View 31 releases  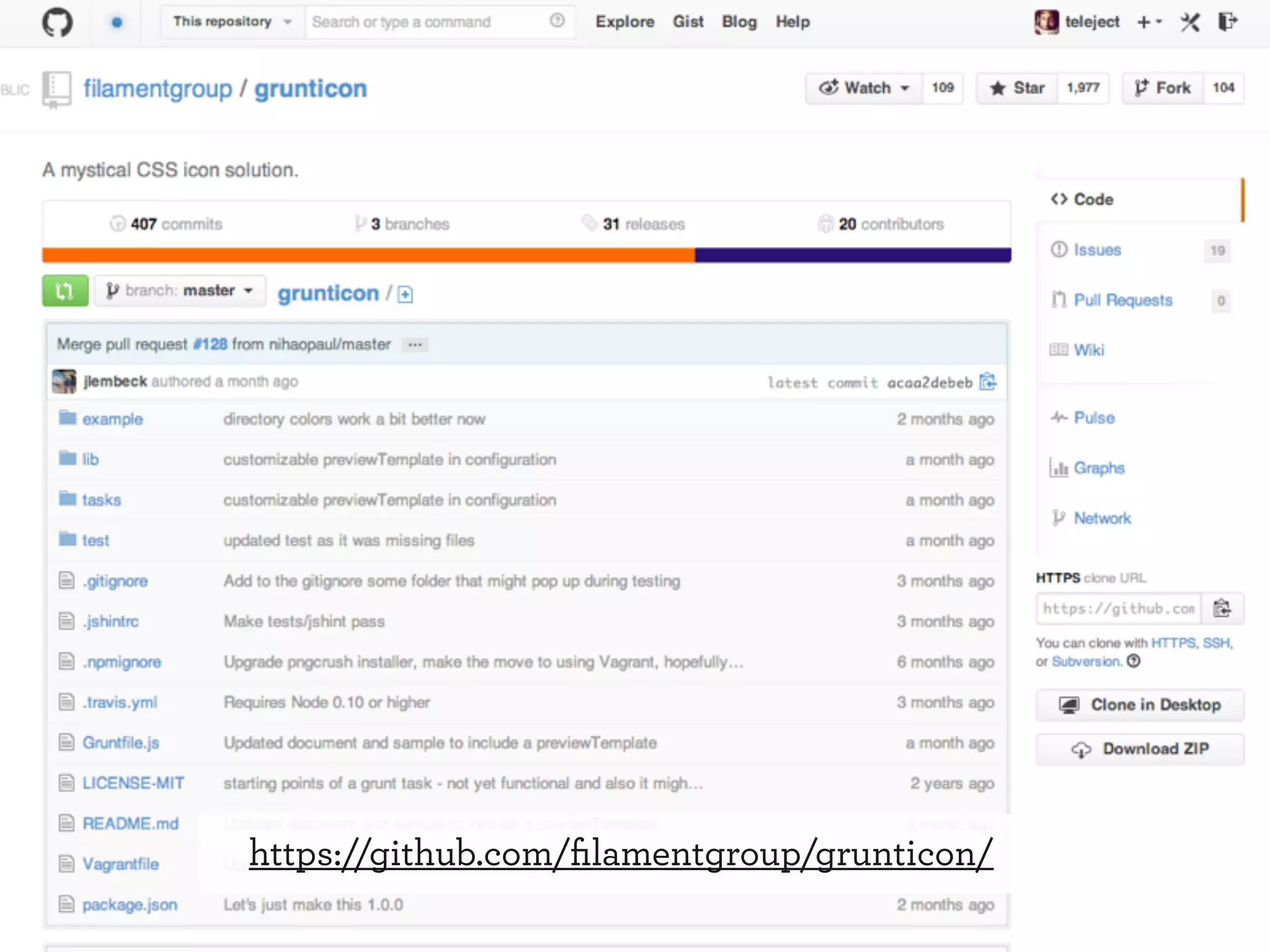coord(633,224)
